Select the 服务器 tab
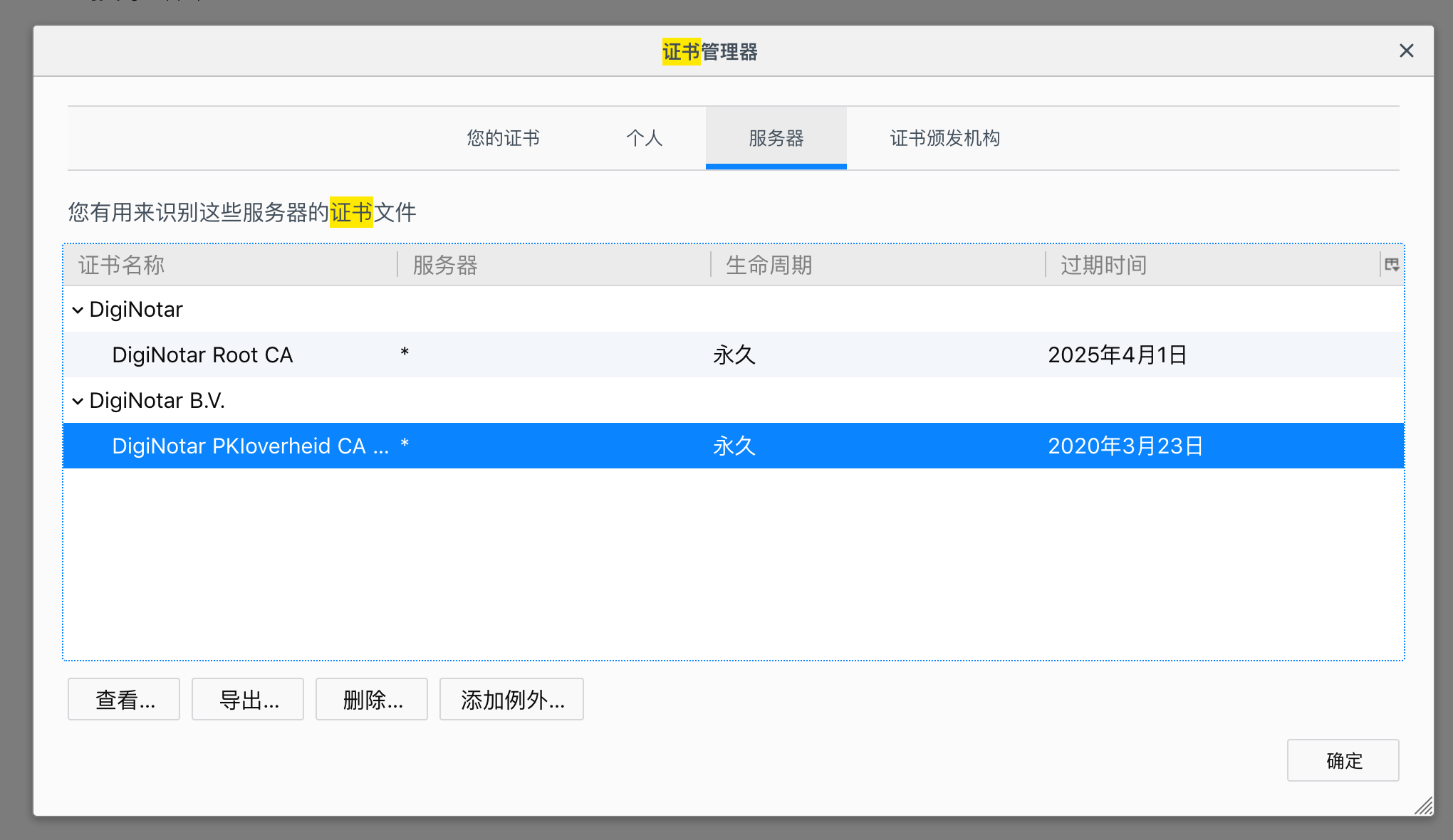Viewport: 1453px width, 840px height. 776,138
